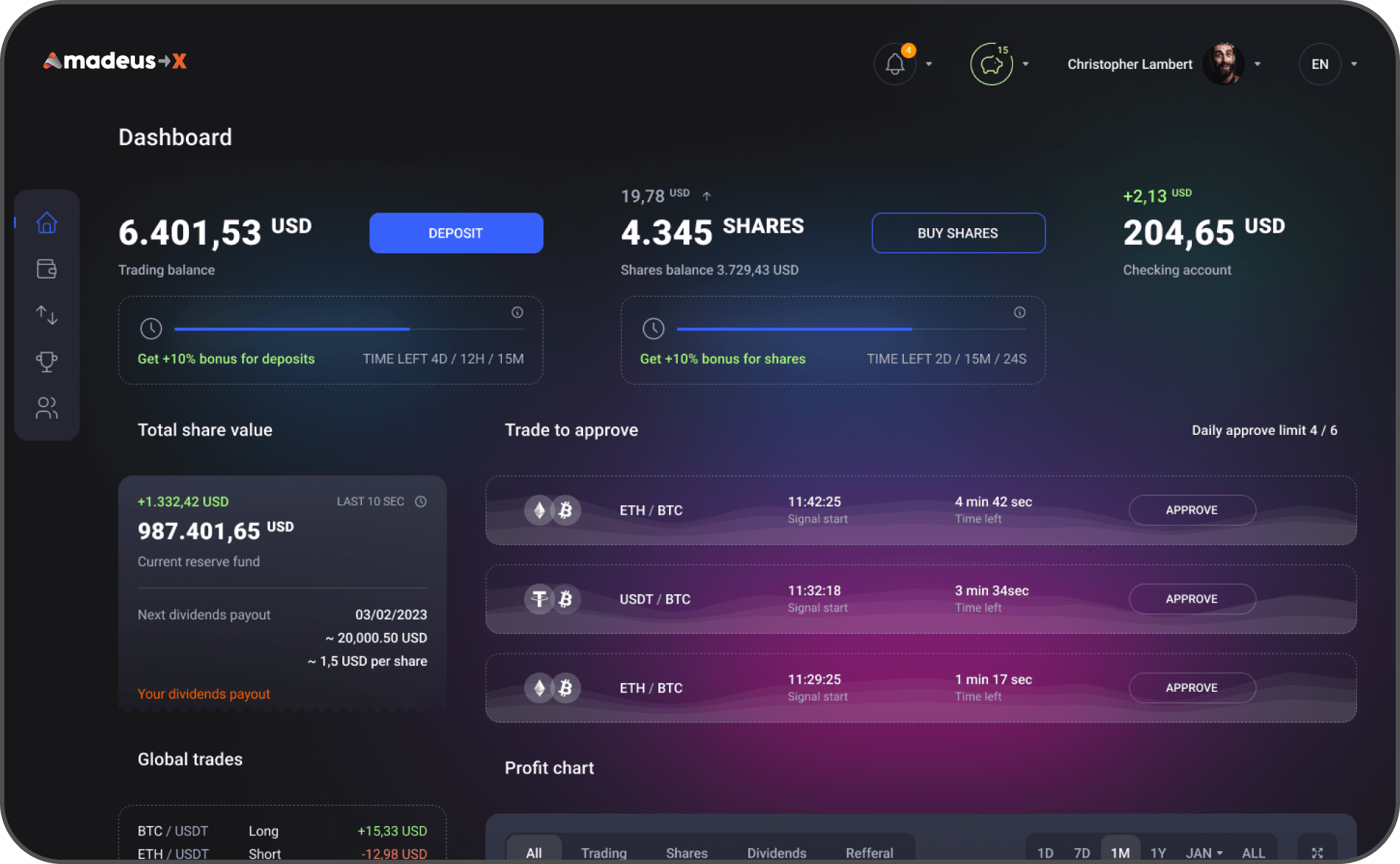
Task: Click info icon on deposit bonus card
Action: point(517,312)
